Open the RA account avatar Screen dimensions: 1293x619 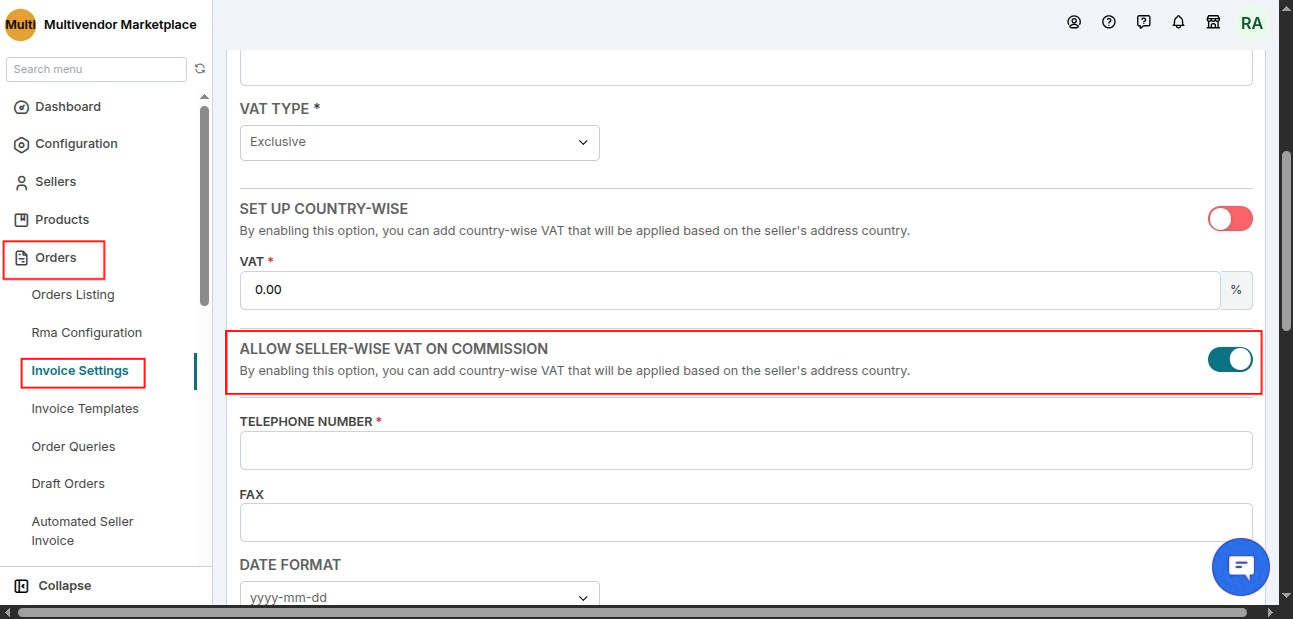click(x=1252, y=23)
